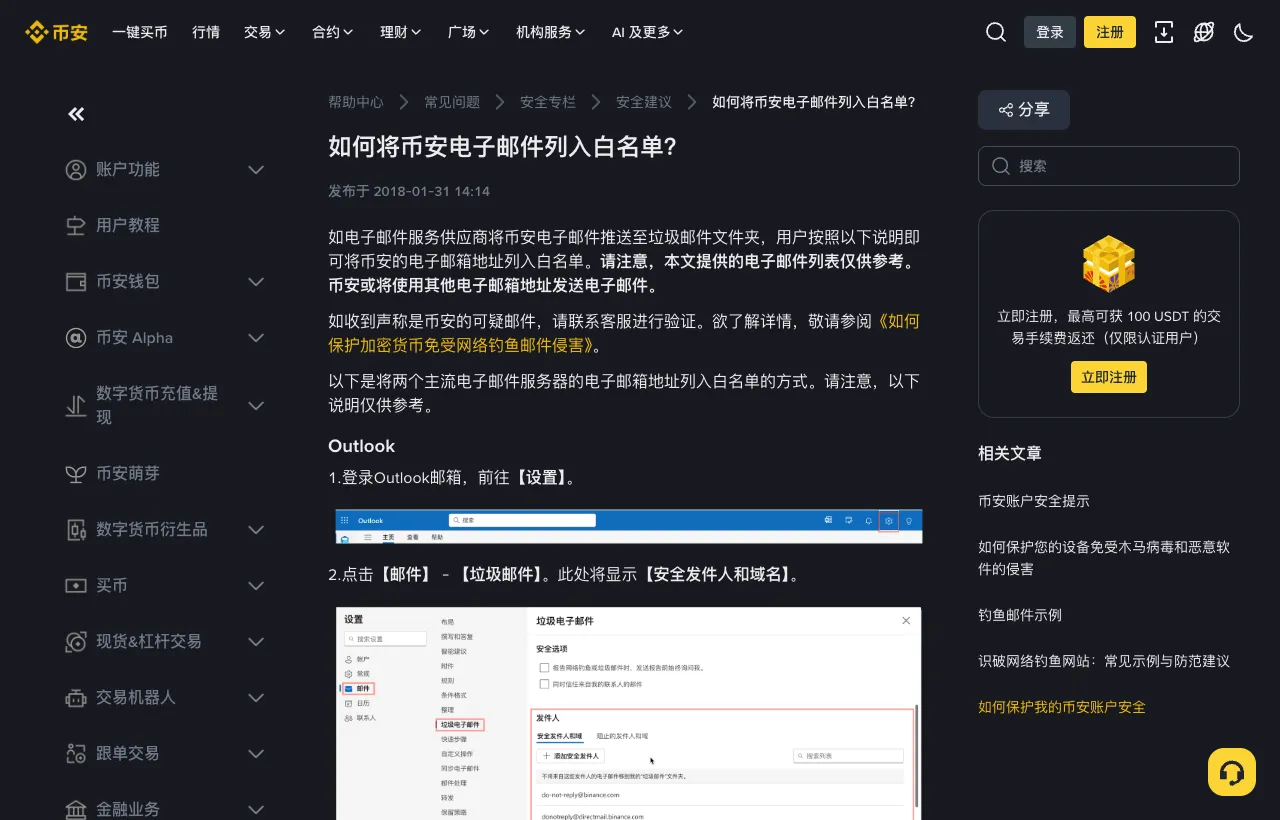1280x820 pixels.
Task: Click the 登录 button
Action: (1050, 32)
